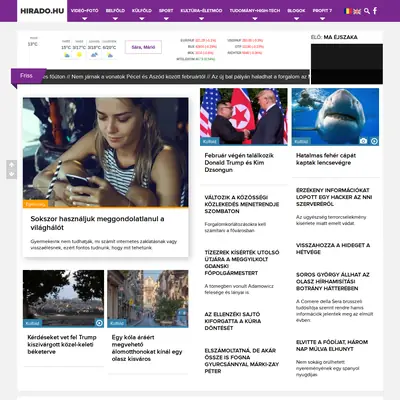Open 'Az ellenzéki sajtó kiforgatta' article
The width and height of the screenshot is (400, 400).
pyautogui.click(x=233, y=321)
